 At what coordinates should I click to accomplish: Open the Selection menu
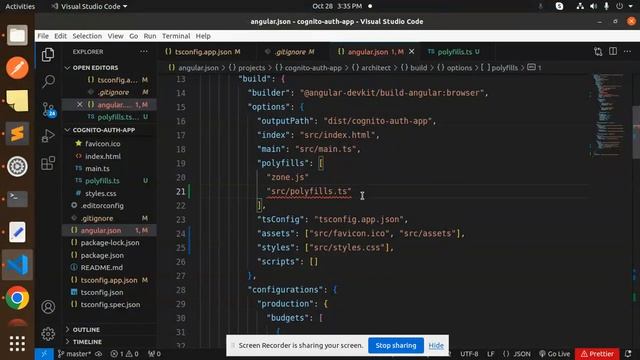(87, 36)
